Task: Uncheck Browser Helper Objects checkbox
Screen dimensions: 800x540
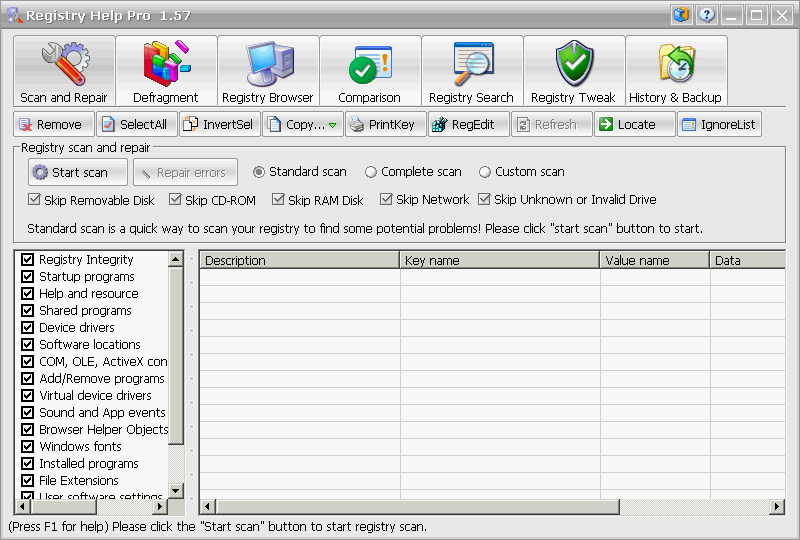Action: click(28, 429)
